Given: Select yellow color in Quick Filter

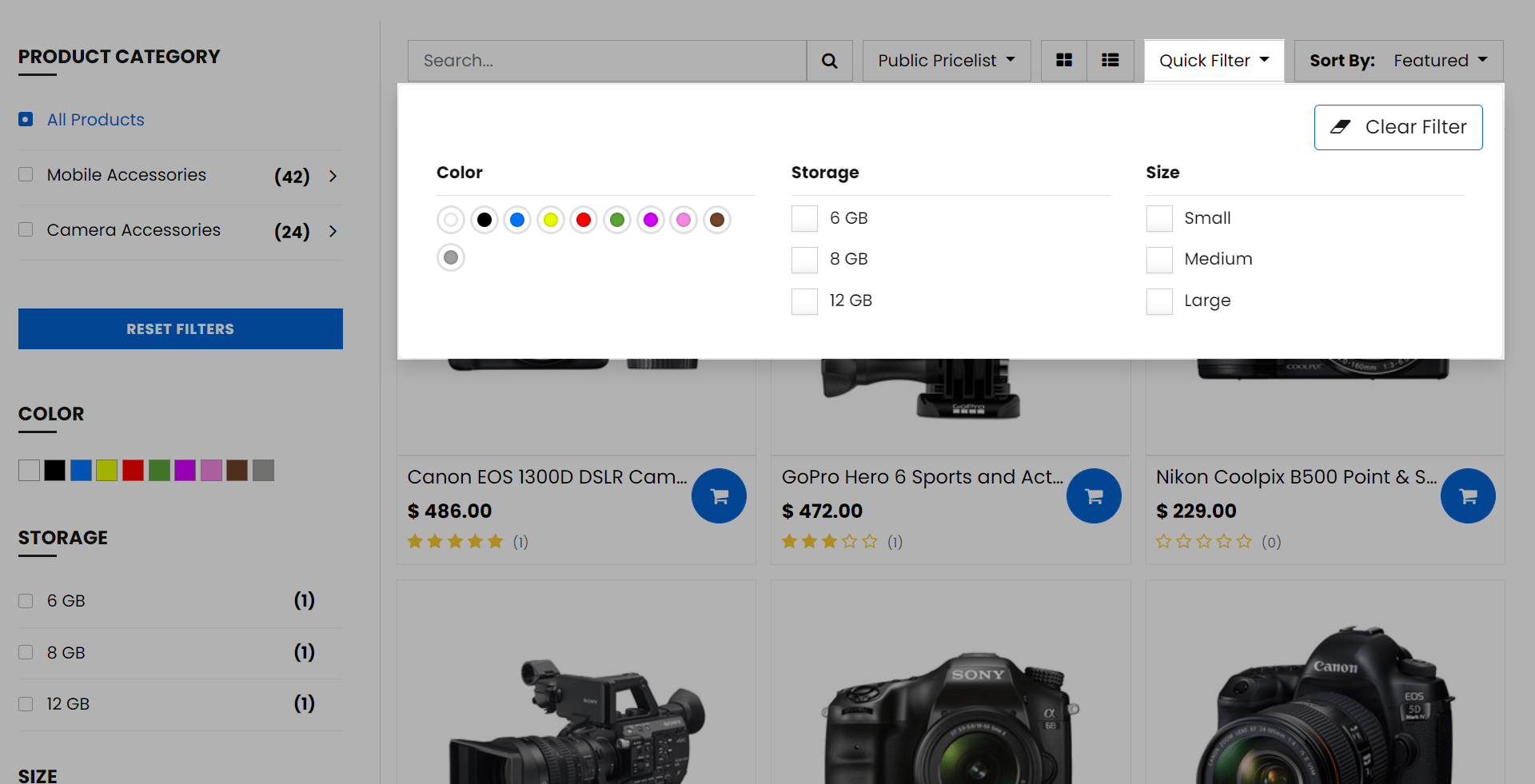Looking at the screenshot, I should [x=551, y=219].
